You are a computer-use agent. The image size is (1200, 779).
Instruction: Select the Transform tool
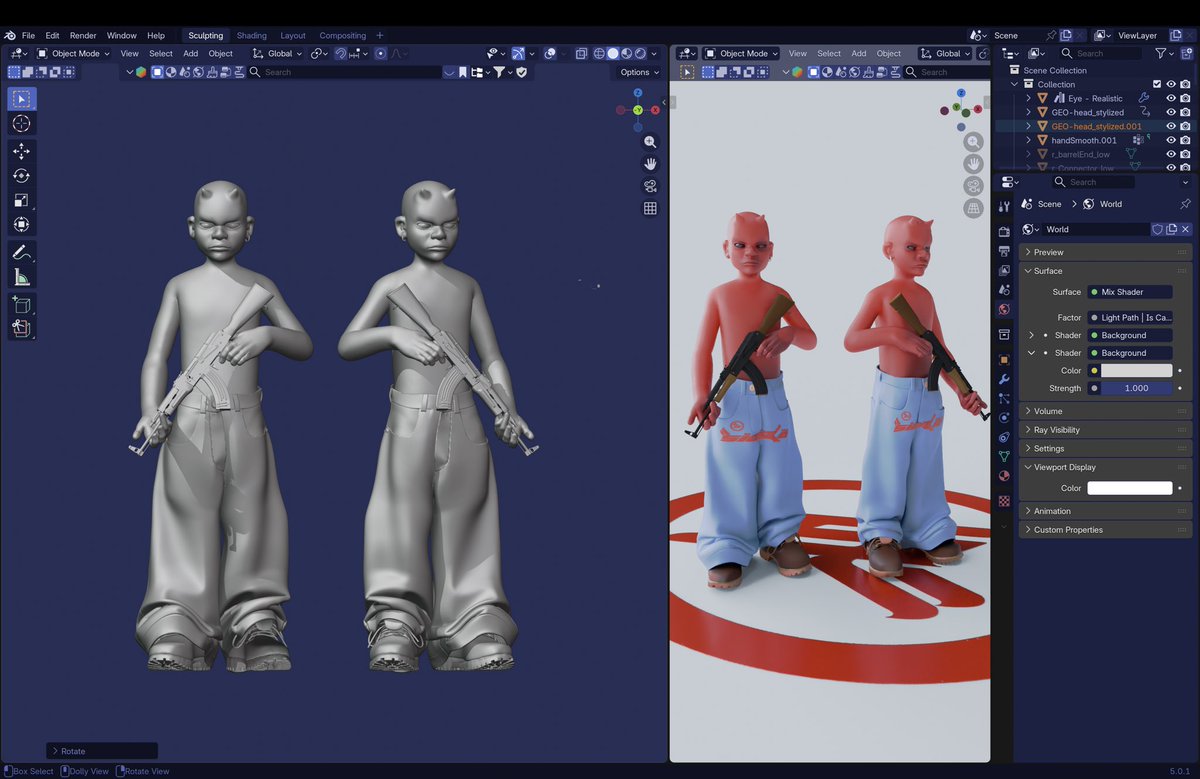tap(21, 225)
